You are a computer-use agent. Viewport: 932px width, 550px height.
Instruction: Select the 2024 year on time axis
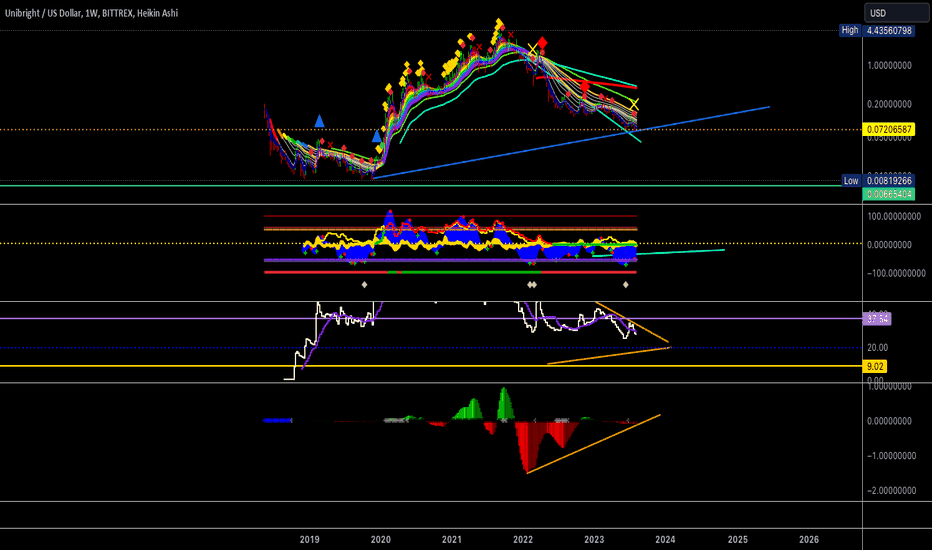tap(665, 539)
